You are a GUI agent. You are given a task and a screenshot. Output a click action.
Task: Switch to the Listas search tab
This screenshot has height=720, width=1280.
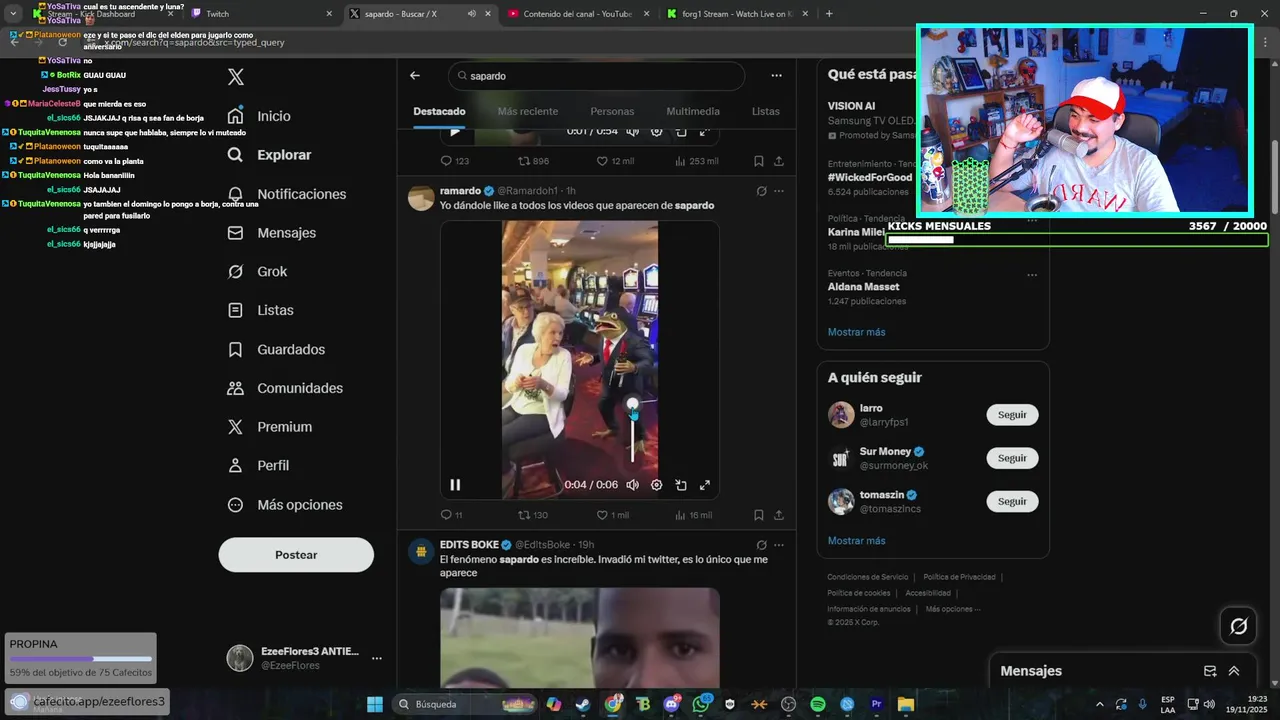point(766,111)
